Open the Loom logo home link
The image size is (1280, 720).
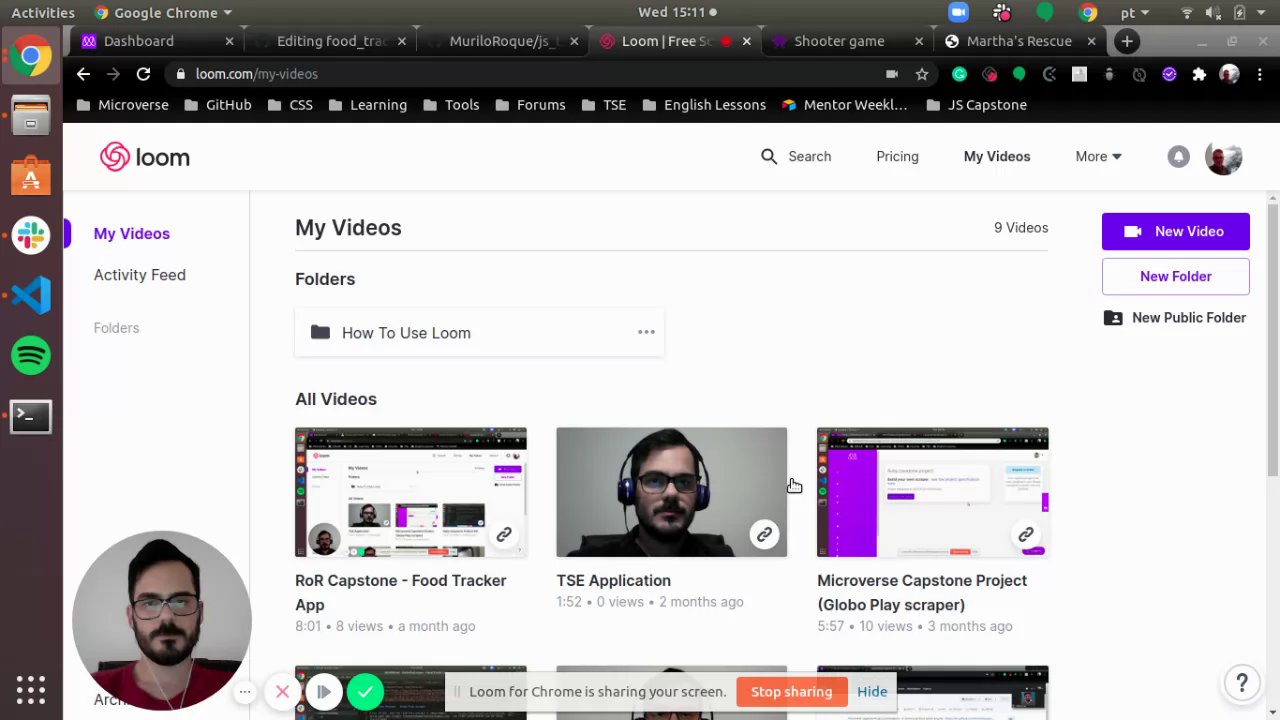tap(145, 157)
